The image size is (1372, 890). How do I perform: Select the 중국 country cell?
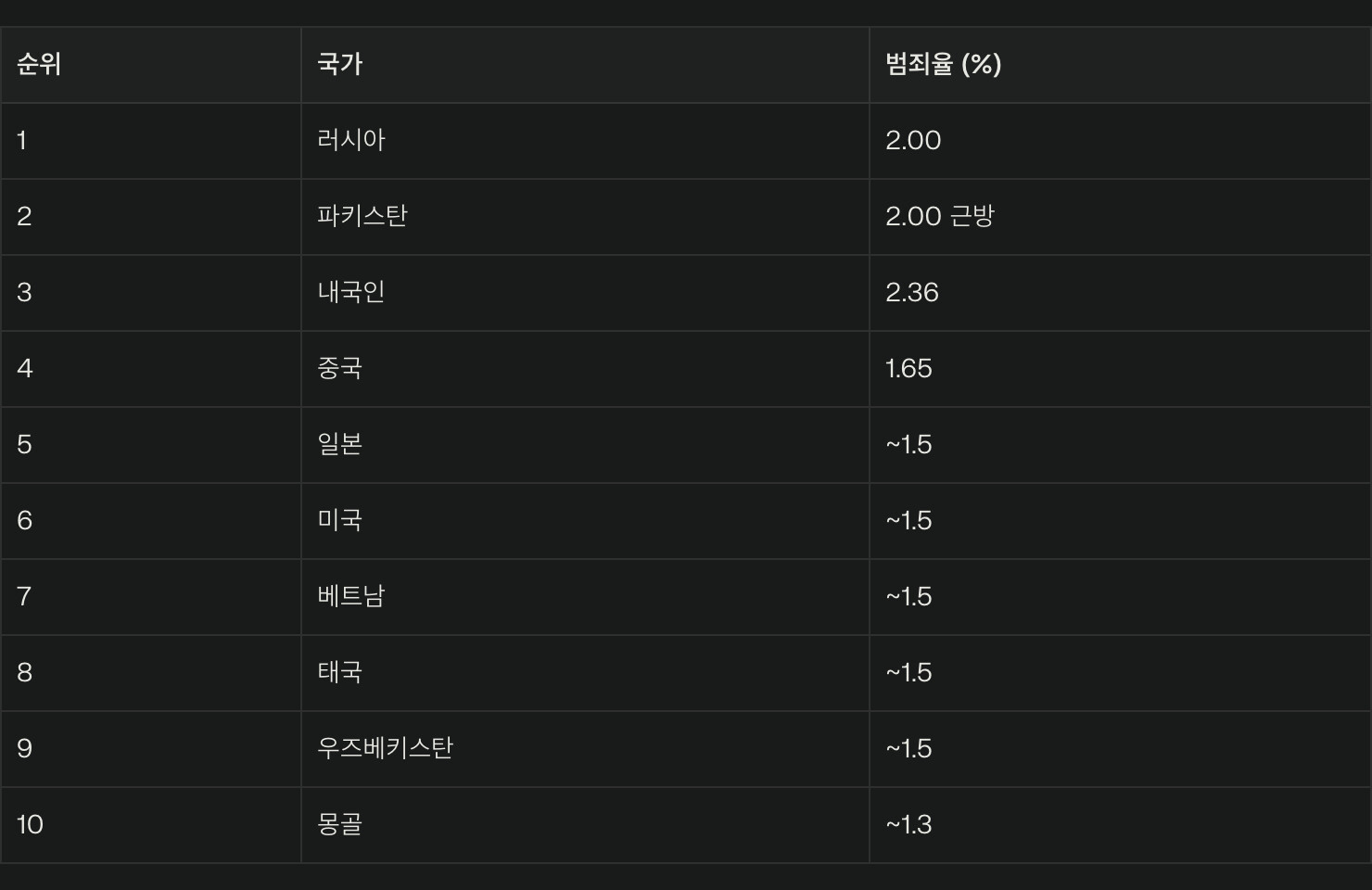[x=585, y=369]
